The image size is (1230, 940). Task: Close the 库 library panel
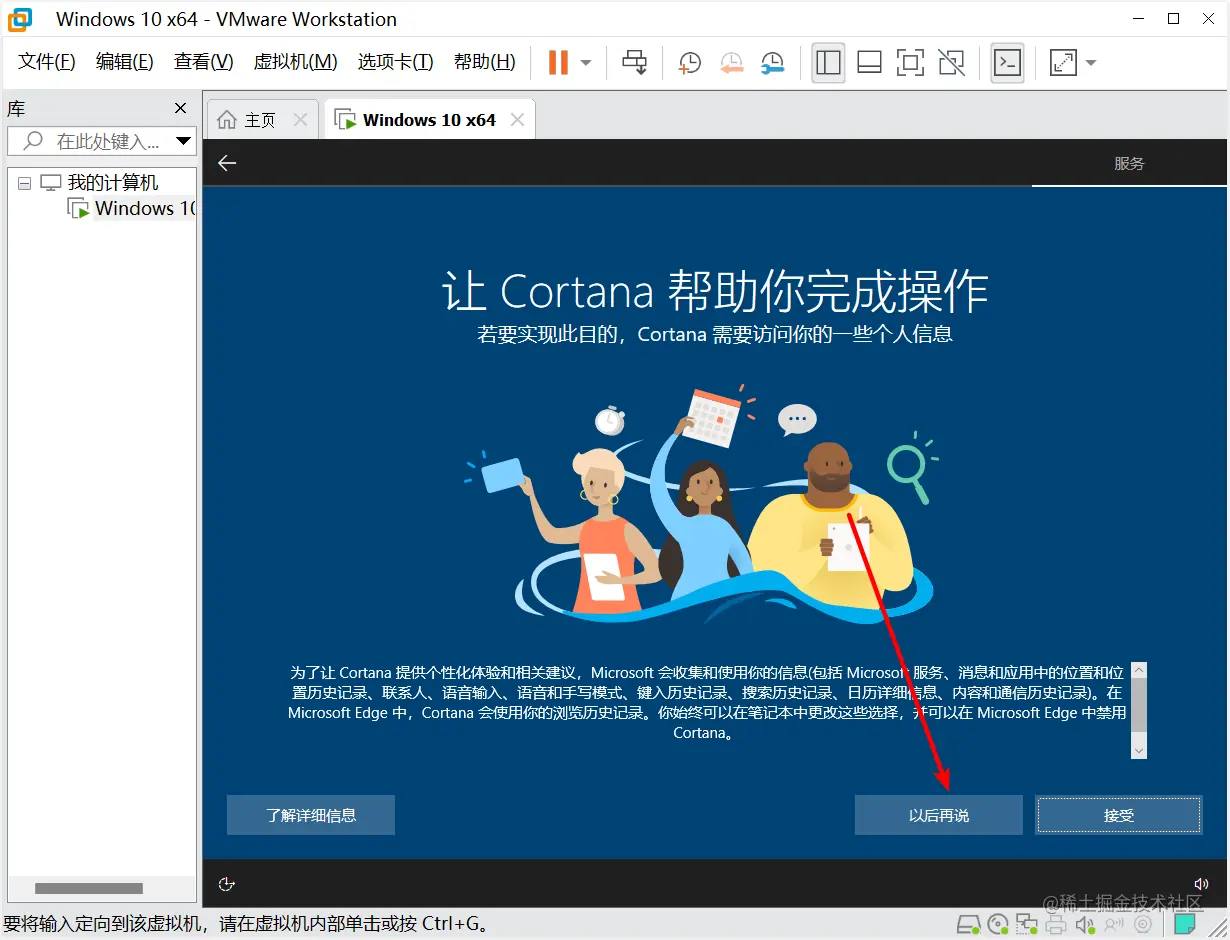(x=180, y=108)
